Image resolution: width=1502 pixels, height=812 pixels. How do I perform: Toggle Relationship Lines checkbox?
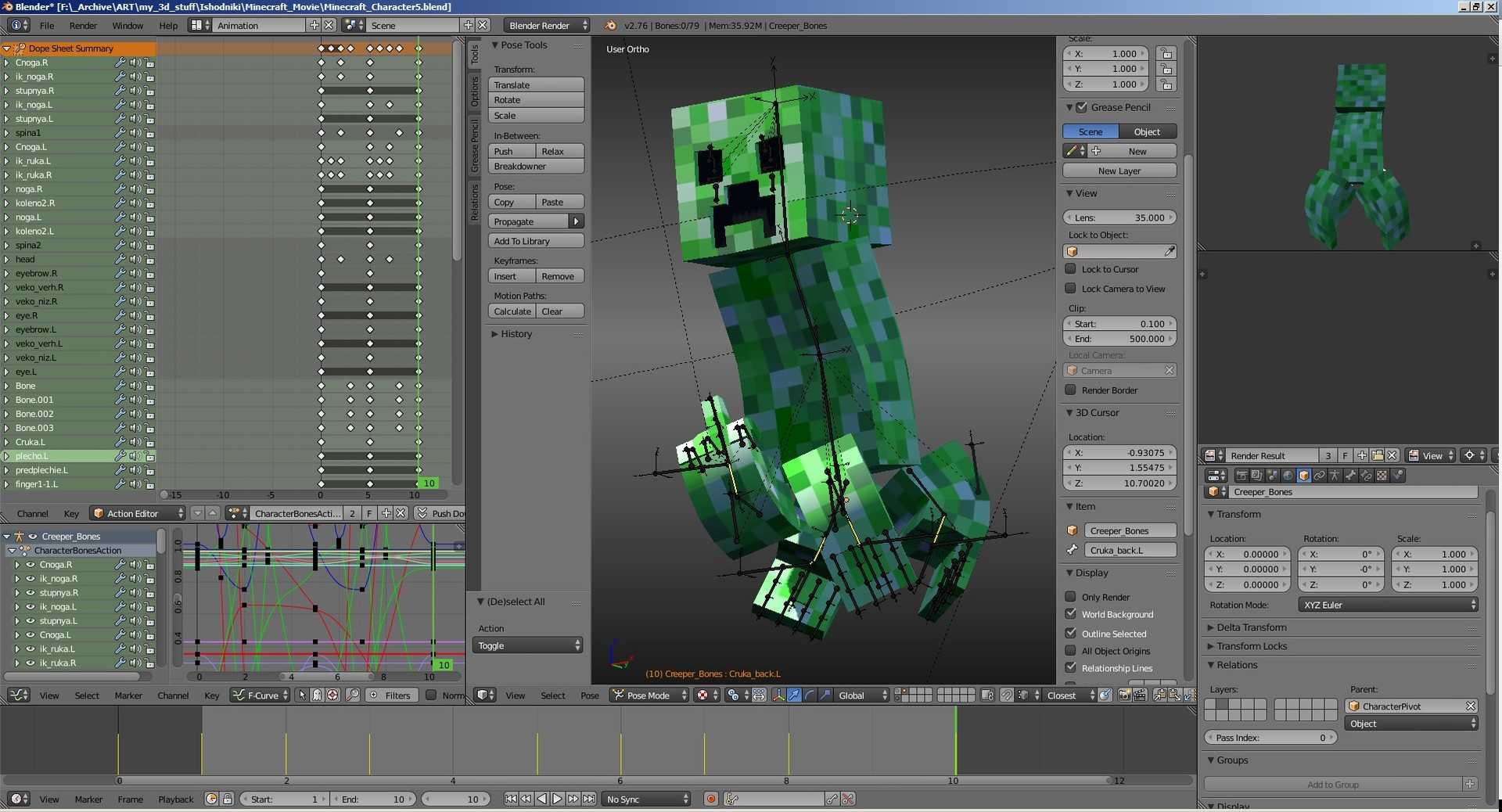pyautogui.click(x=1071, y=667)
